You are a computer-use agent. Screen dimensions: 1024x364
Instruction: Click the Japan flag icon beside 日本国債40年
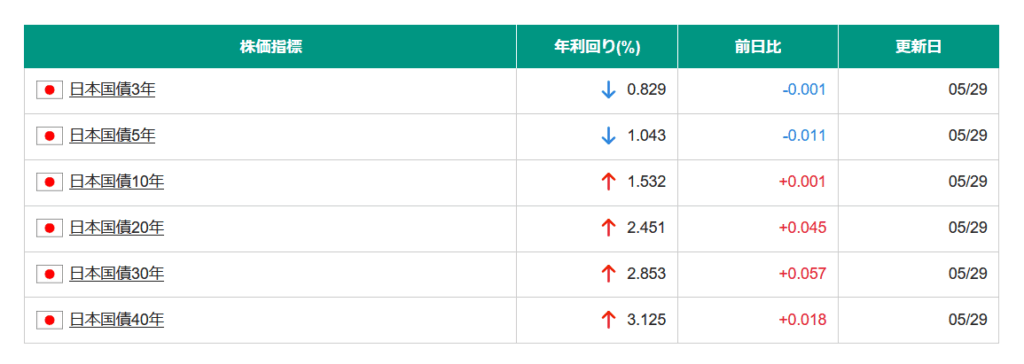pos(49,320)
